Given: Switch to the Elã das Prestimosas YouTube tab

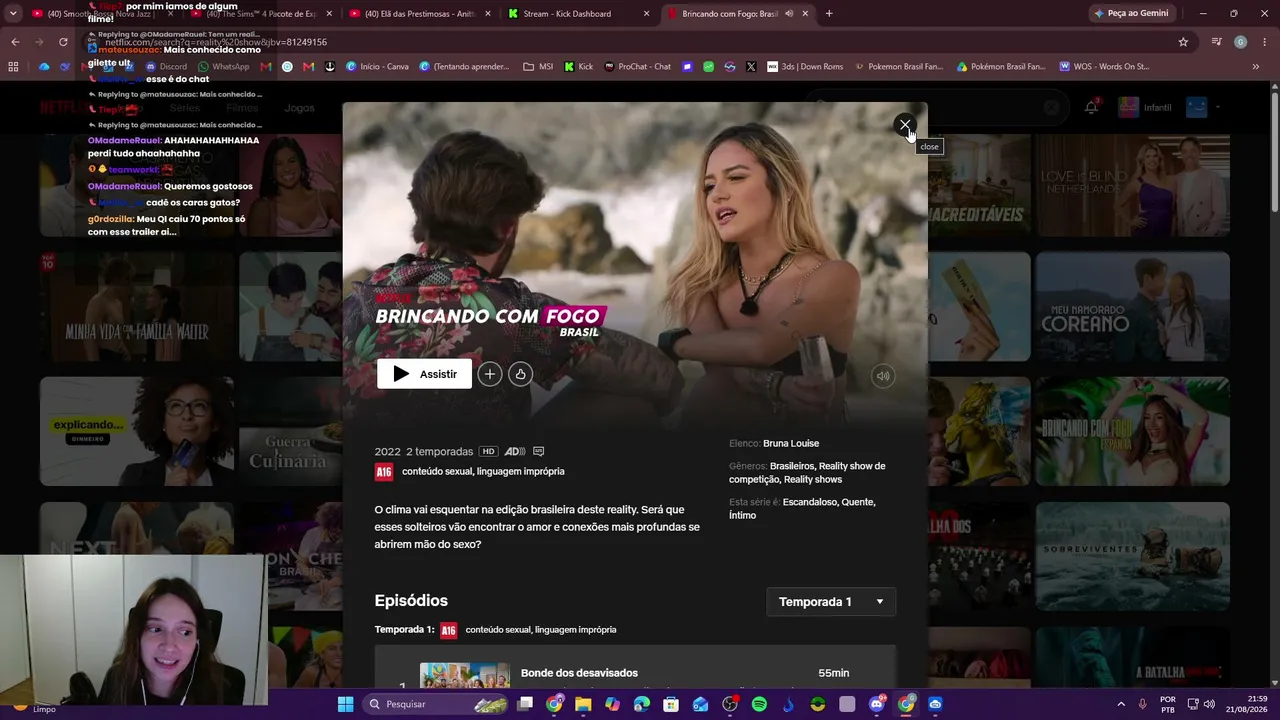Looking at the screenshot, I should click(x=418, y=14).
